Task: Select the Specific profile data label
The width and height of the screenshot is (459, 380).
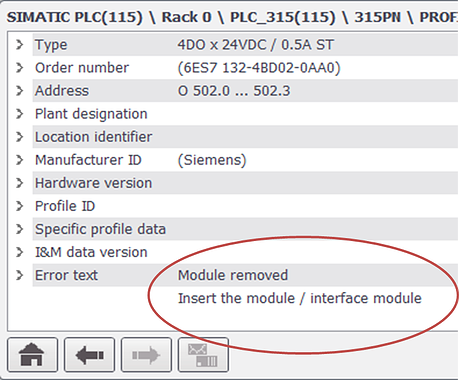Action: [100, 229]
